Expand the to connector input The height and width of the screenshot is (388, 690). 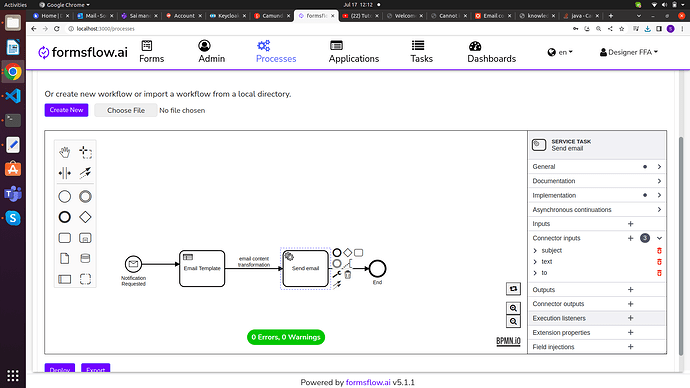coord(535,273)
